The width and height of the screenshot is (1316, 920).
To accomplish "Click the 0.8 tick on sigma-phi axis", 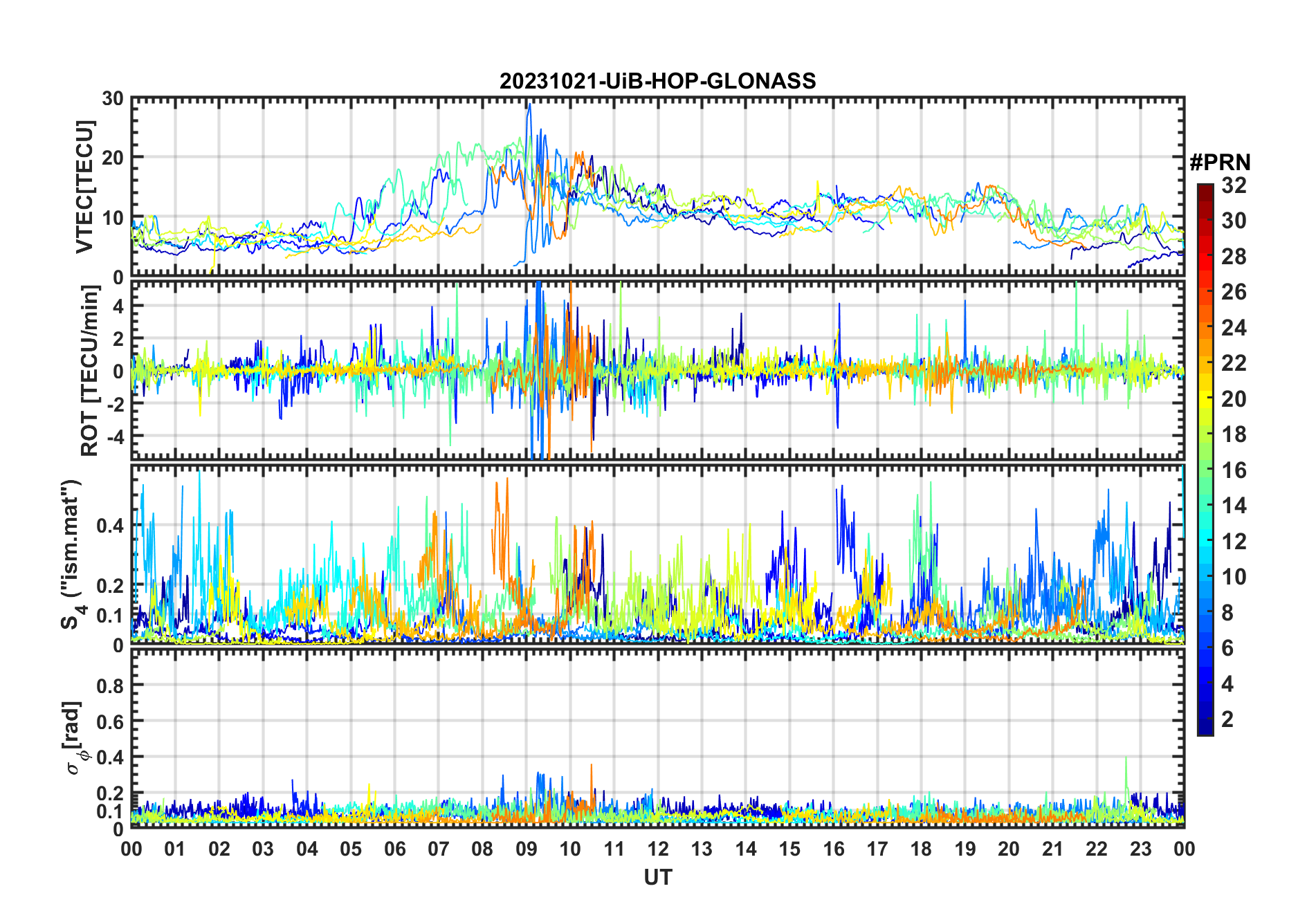I will click(109, 686).
